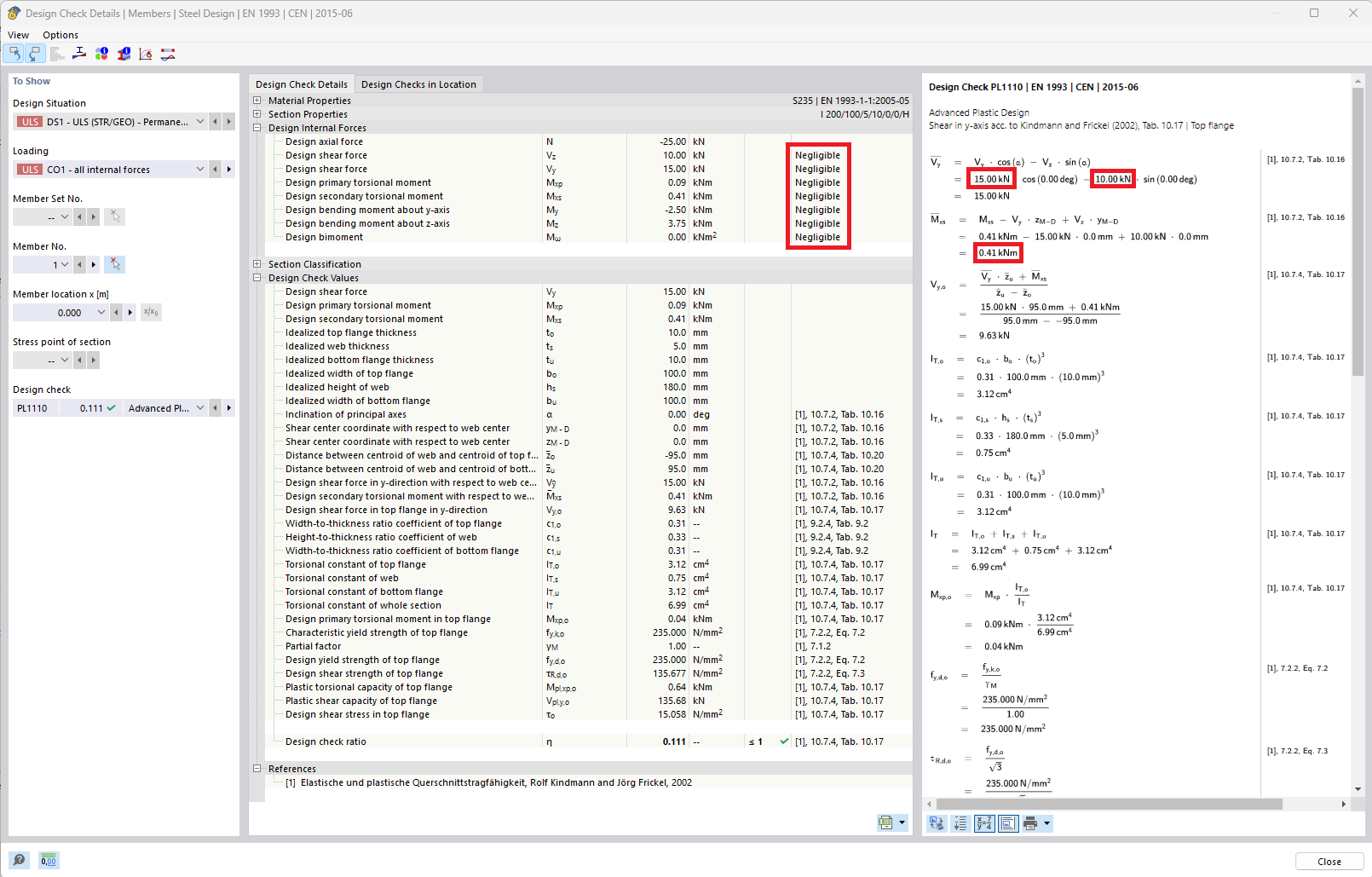Go to next Design Situation
This screenshot has height=877, width=1372.
(x=228, y=122)
